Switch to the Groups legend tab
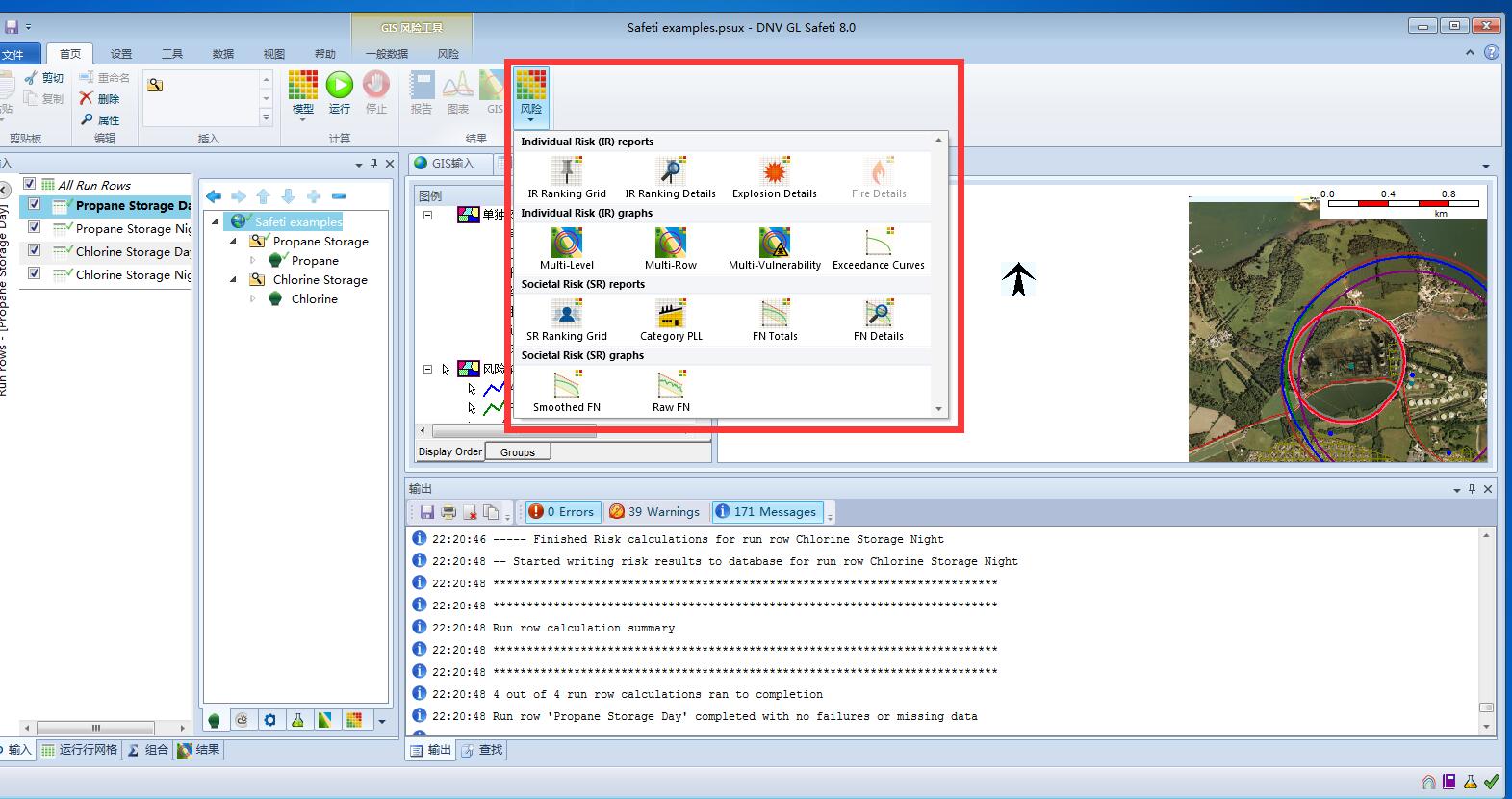 [518, 452]
